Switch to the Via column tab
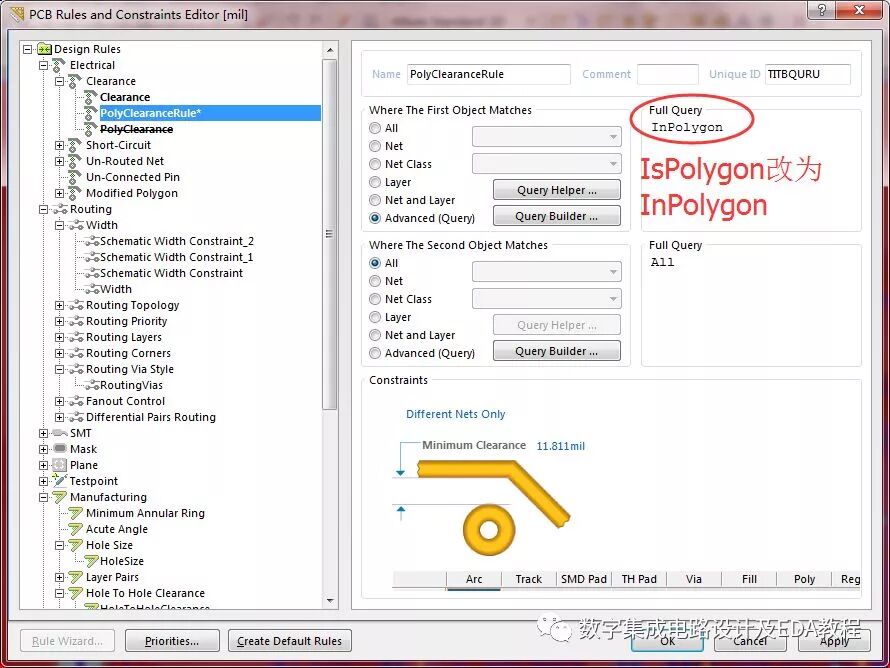 click(694, 579)
